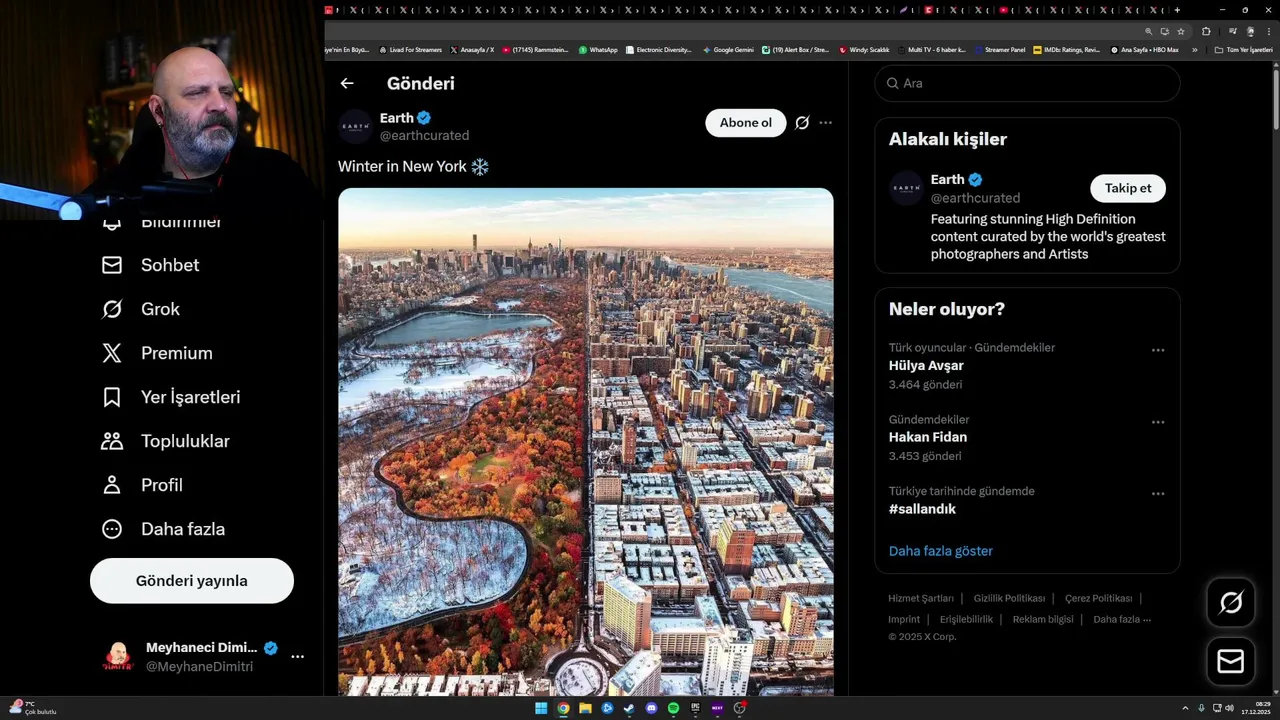Open File Explorer from the taskbar
This screenshot has width=1280, height=720.
(x=585, y=708)
